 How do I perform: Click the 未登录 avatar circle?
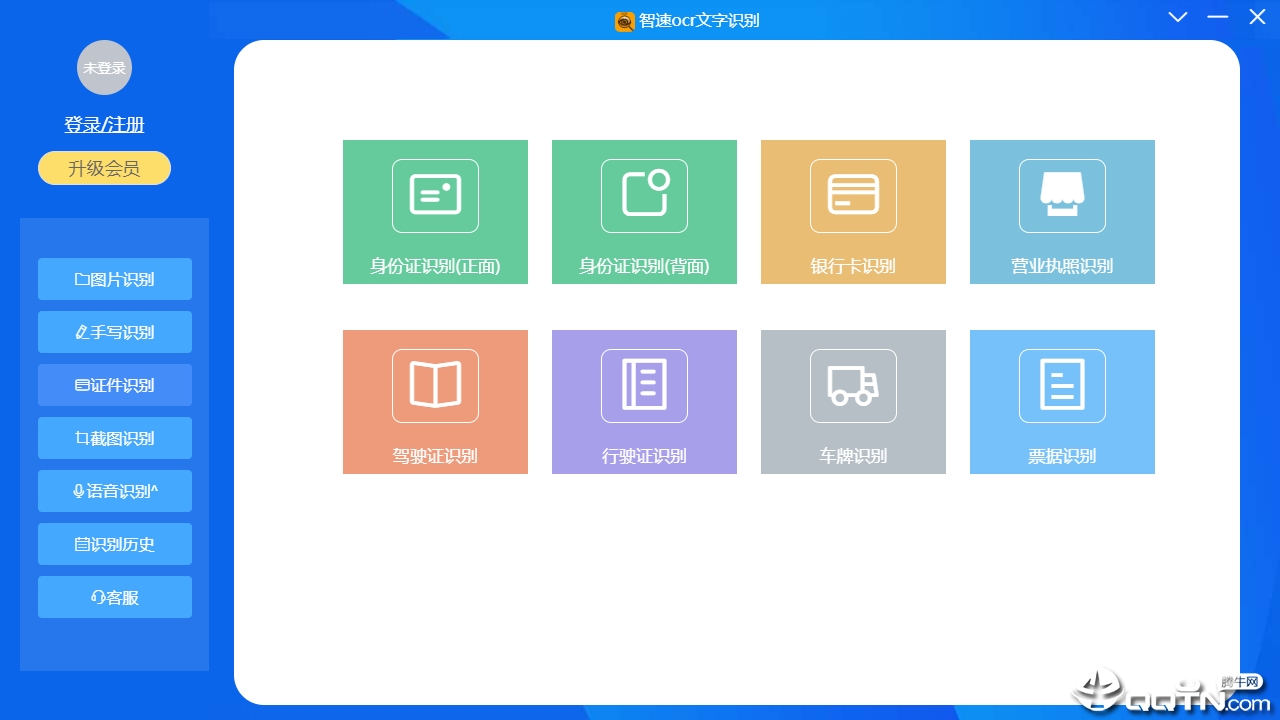(105, 68)
